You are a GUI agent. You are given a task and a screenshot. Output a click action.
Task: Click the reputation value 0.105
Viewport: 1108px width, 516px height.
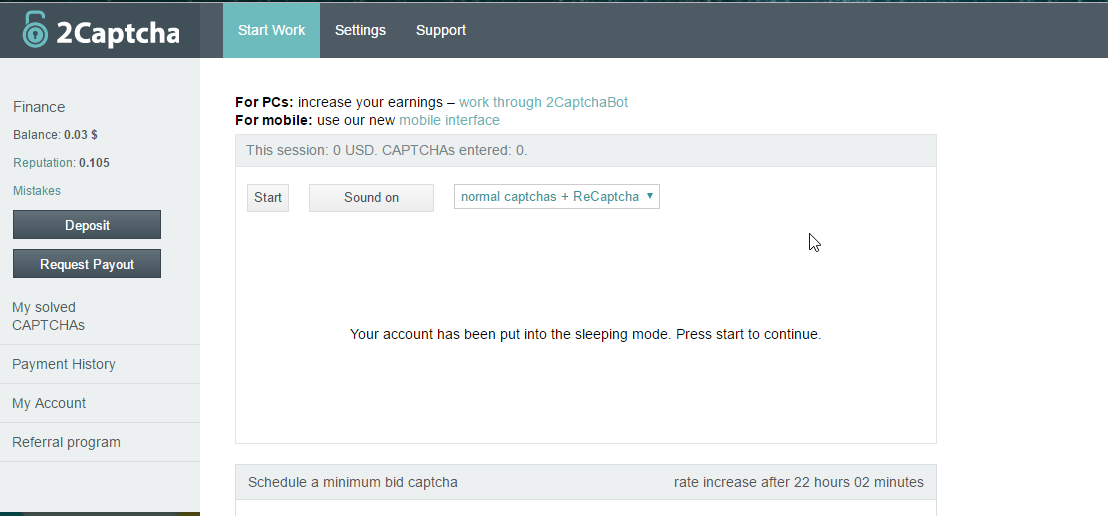pos(94,163)
